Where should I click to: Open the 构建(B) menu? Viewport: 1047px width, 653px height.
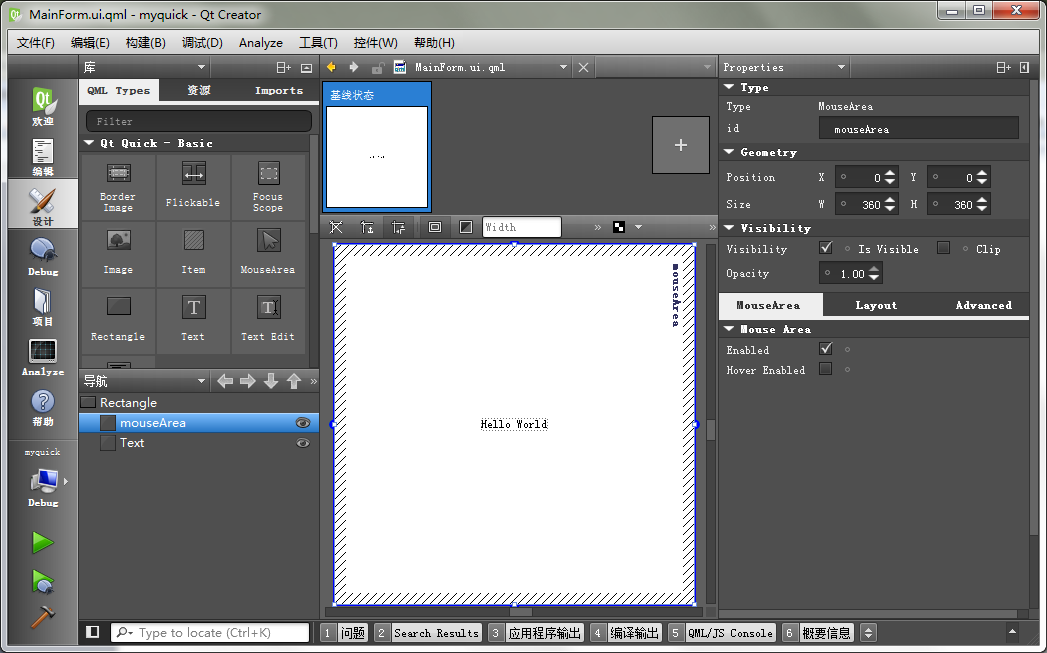click(x=145, y=43)
